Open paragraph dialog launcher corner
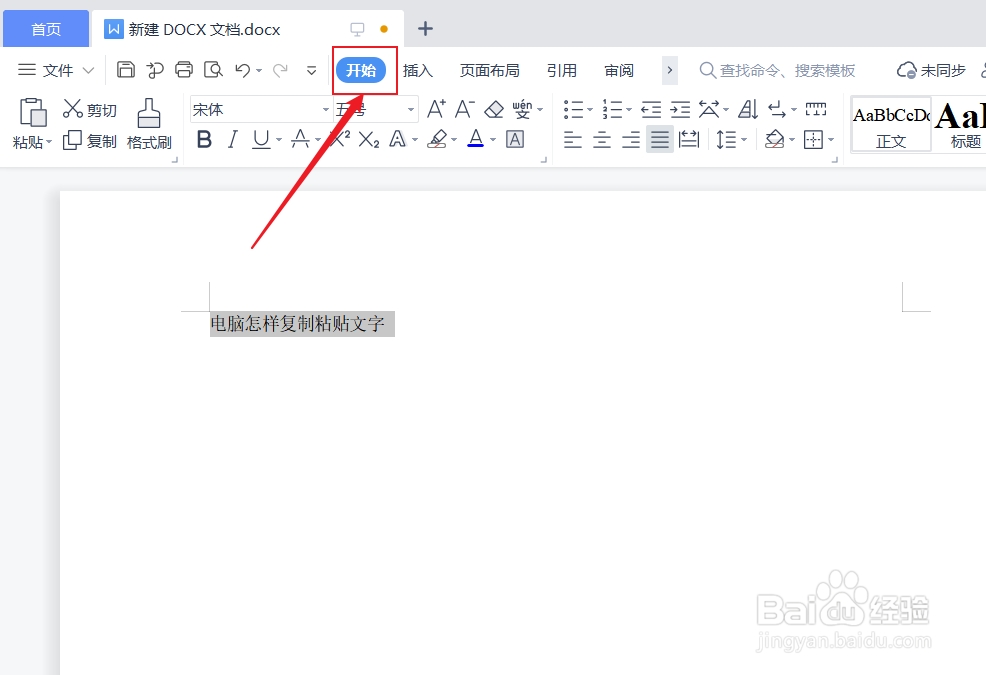The image size is (986, 675). [834, 160]
